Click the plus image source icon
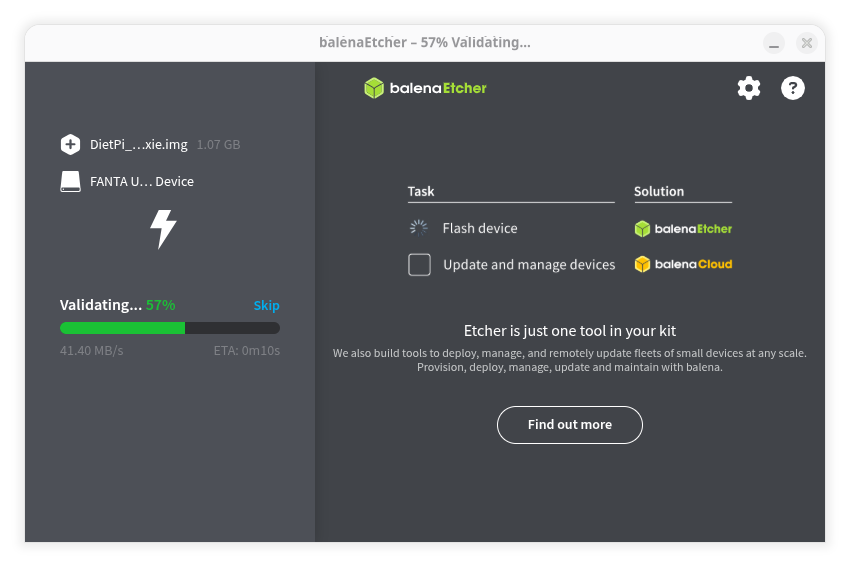The width and height of the screenshot is (850, 567). coord(70,144)
